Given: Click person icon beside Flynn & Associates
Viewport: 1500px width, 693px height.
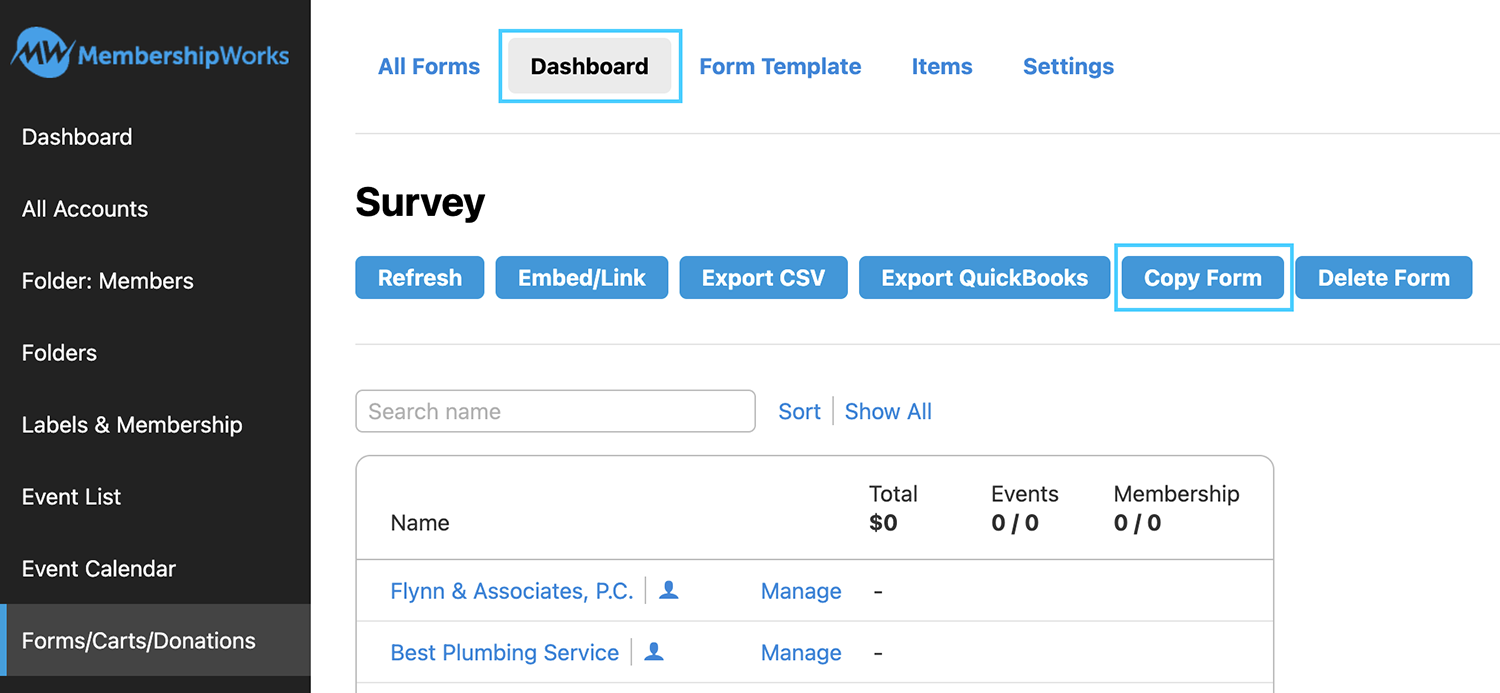Looking at the screenshot, I should pyautogui.click(x=669, y=591).
